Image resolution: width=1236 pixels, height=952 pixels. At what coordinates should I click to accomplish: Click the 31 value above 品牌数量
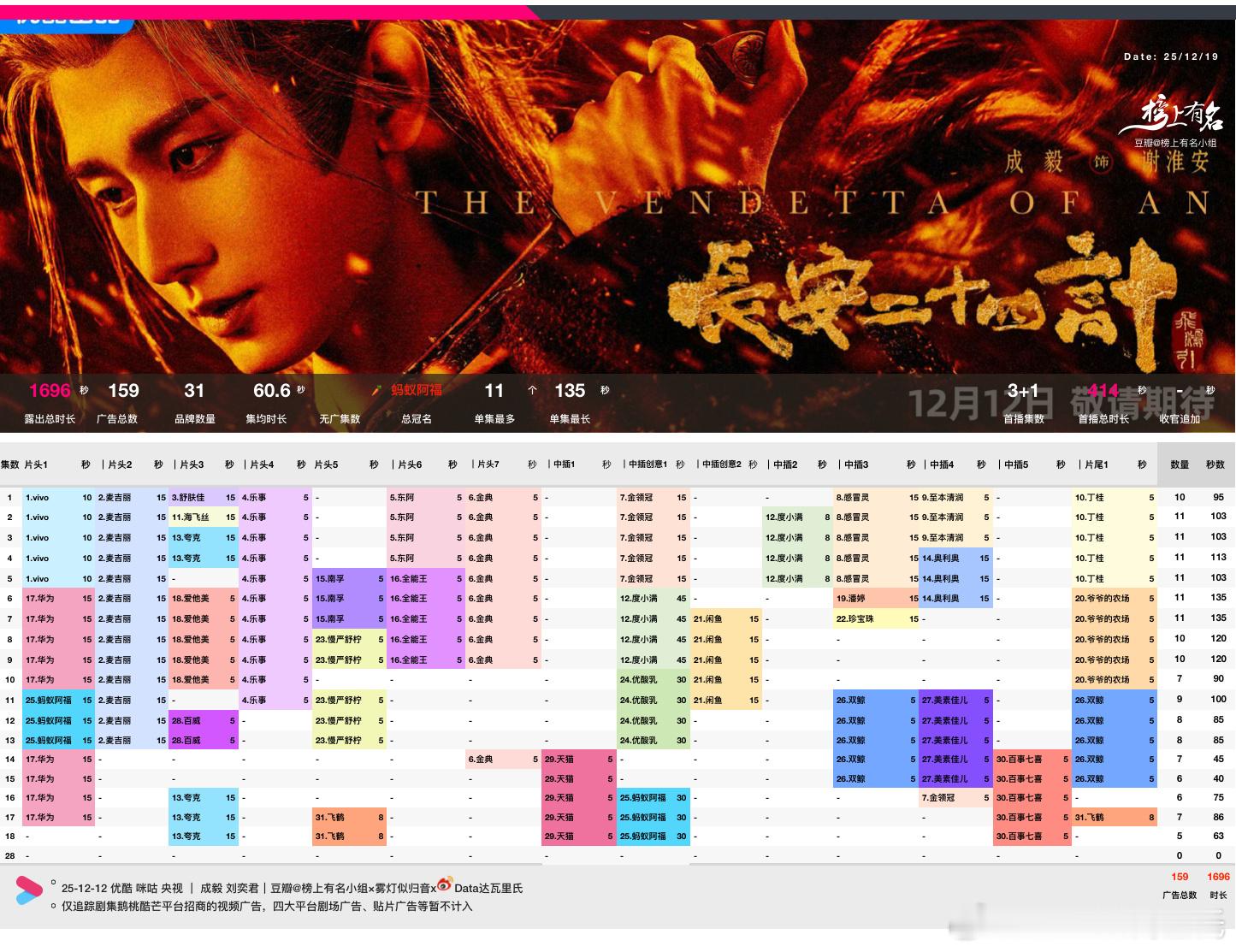pos(194,391)
